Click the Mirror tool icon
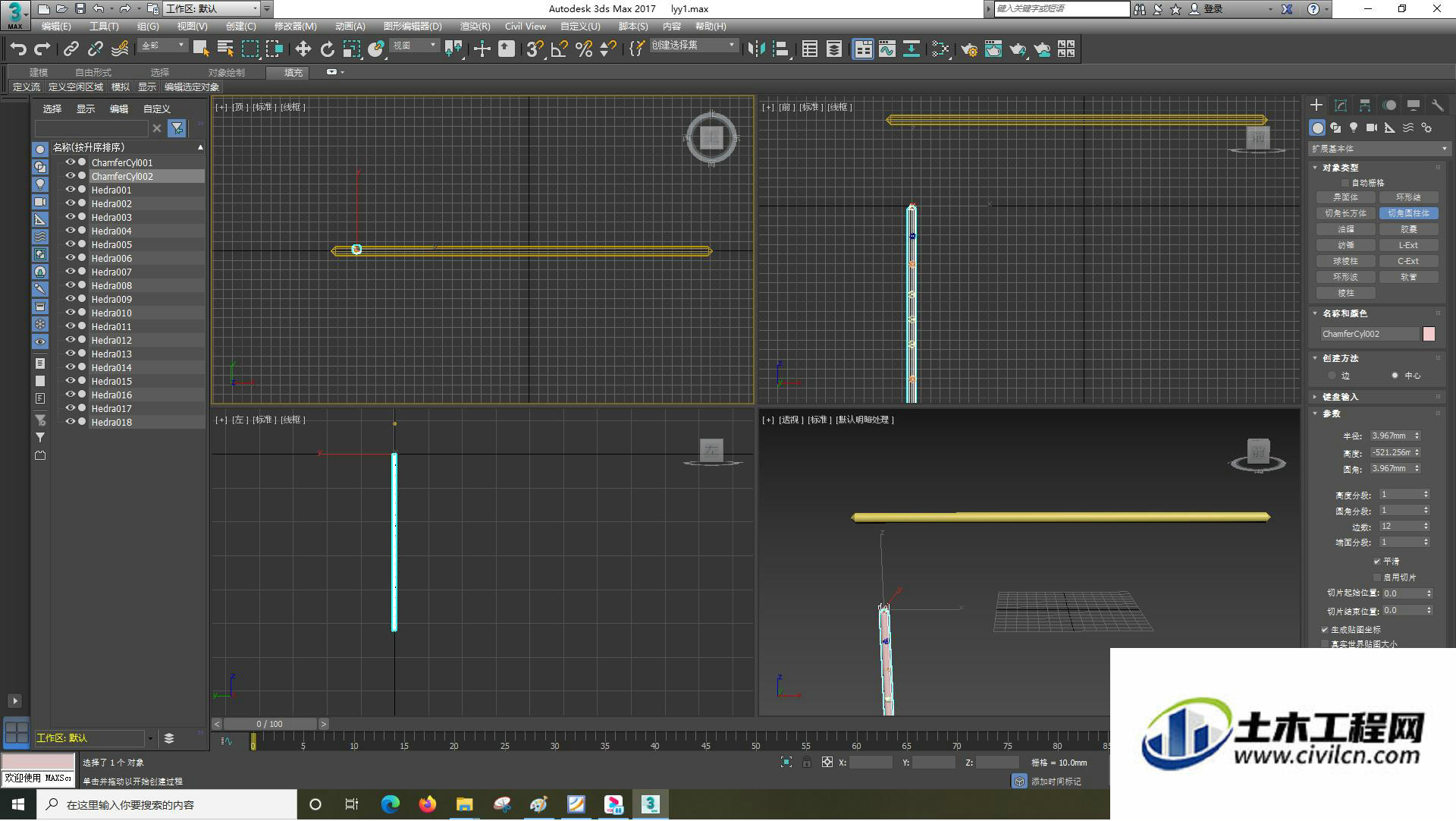1456x821 pixels. [756, 49]
